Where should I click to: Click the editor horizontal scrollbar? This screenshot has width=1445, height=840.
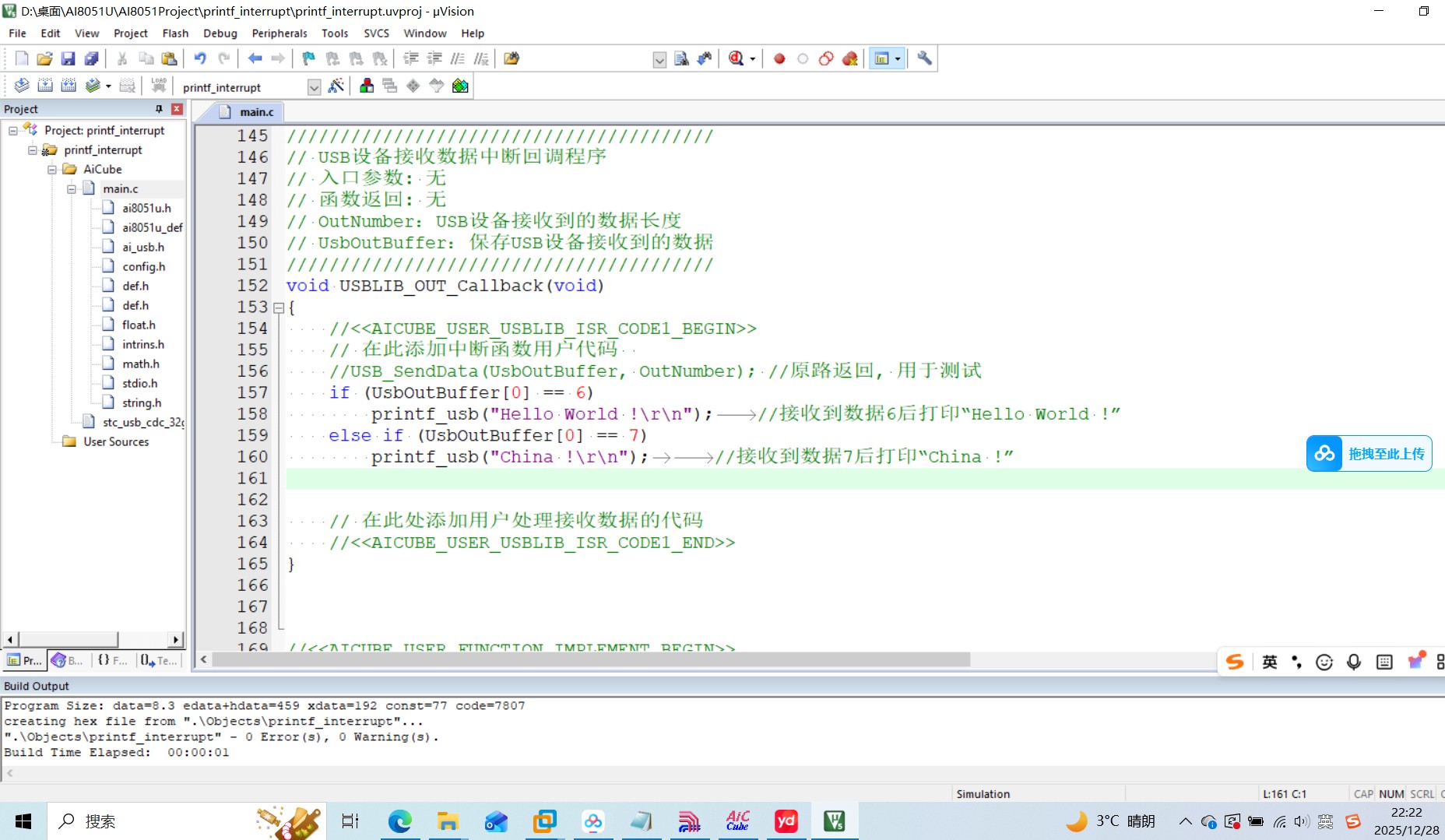[x=592, y=660]
